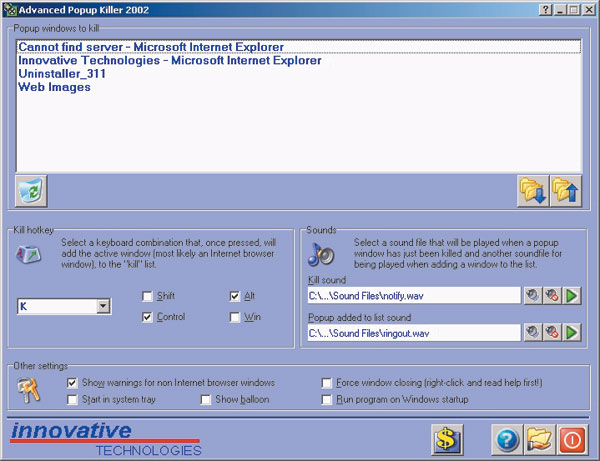Viewport: 600px width, 461px height.
Task: Enable Start in system tray
Action: coord(72,400)
